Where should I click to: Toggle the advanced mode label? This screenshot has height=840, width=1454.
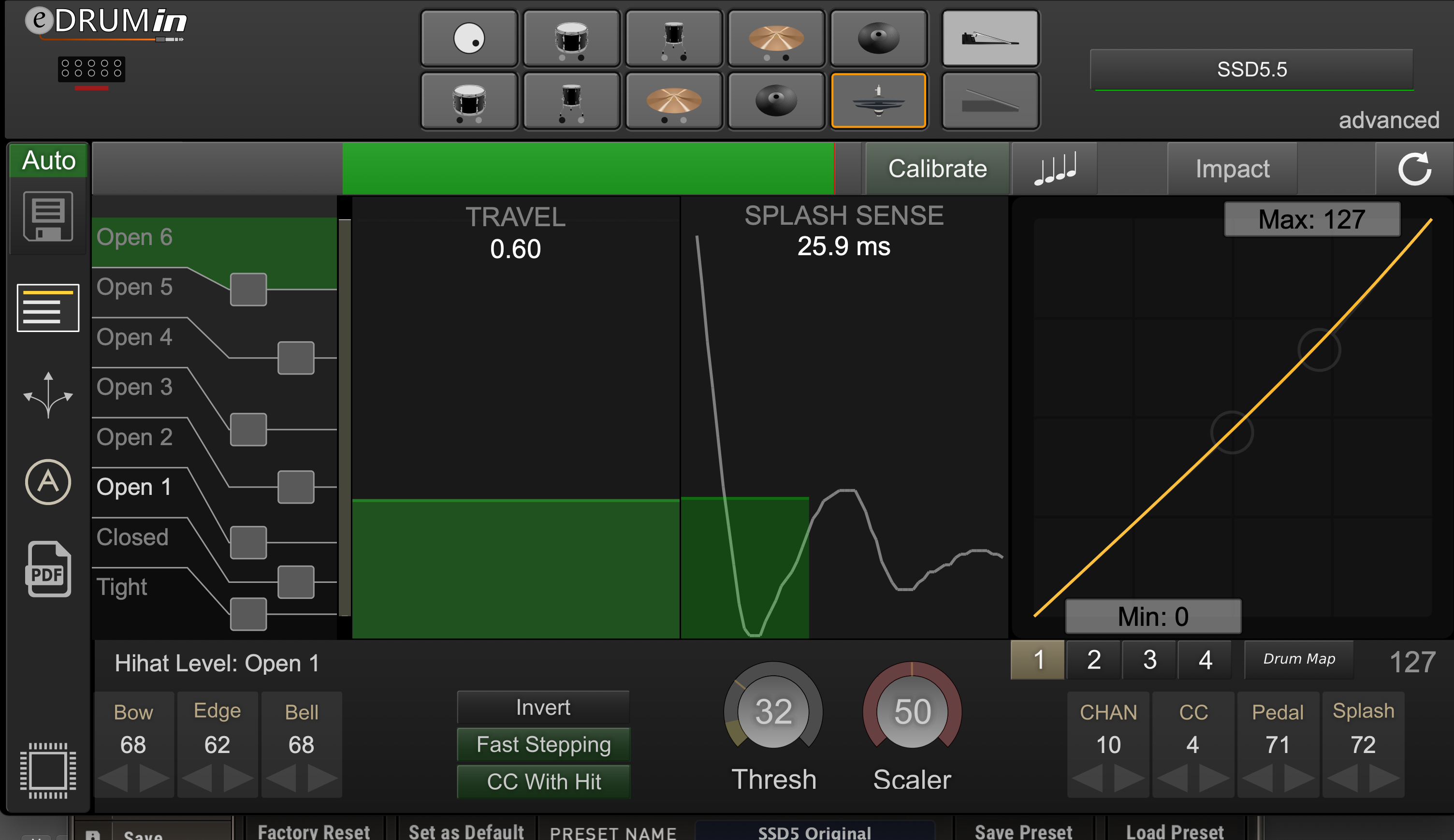click(1388, 120)
